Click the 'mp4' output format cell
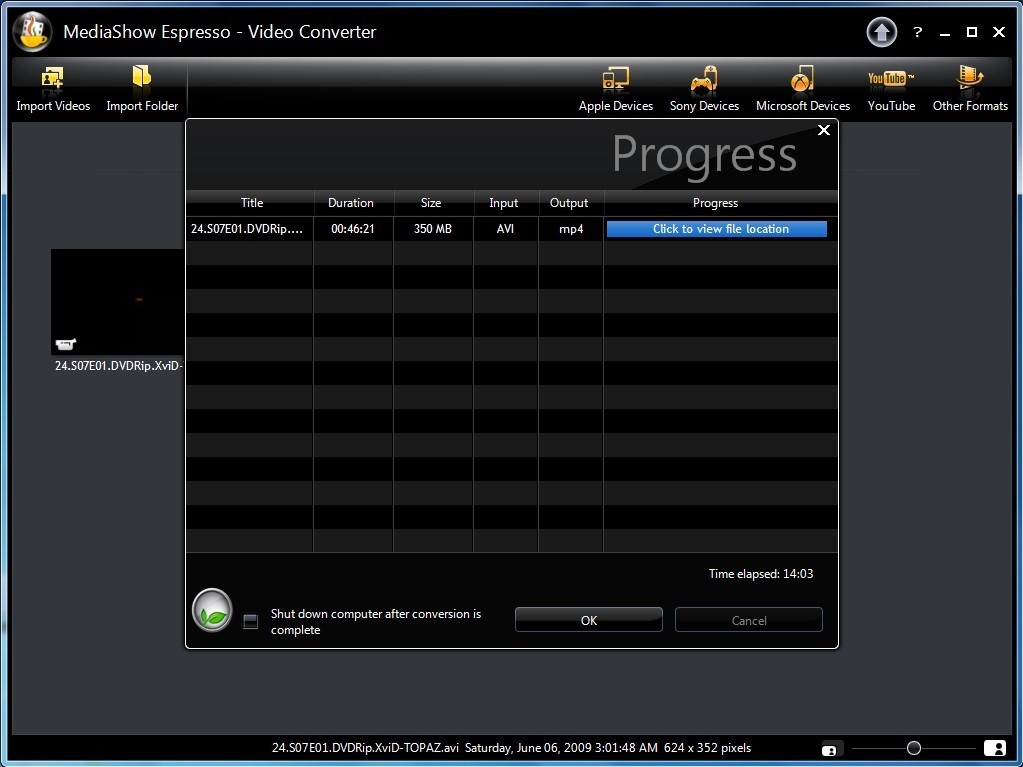1023x767 pixels. 571,229
